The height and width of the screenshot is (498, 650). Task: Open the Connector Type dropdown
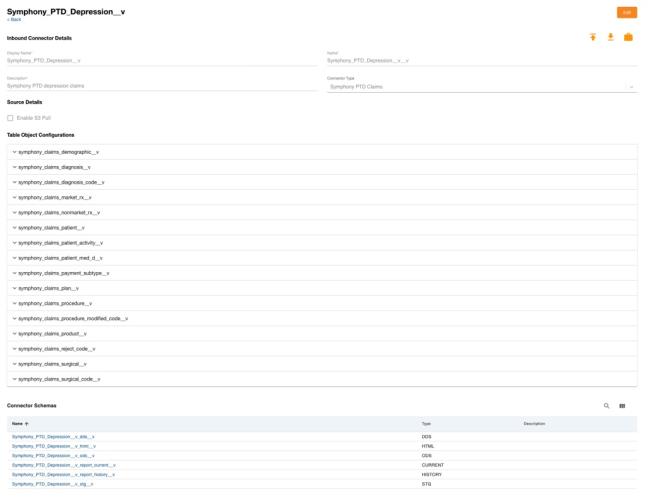coord(481,87)
